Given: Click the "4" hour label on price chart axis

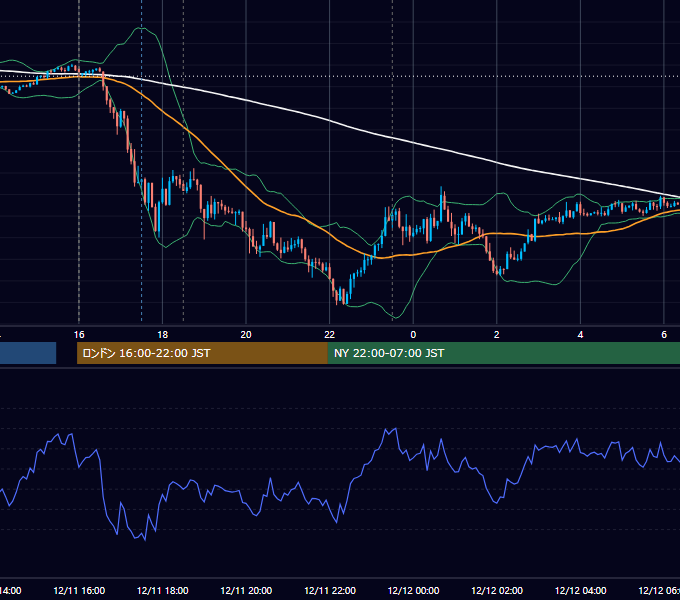Looking at the screenshot, I should pos(580,335).
